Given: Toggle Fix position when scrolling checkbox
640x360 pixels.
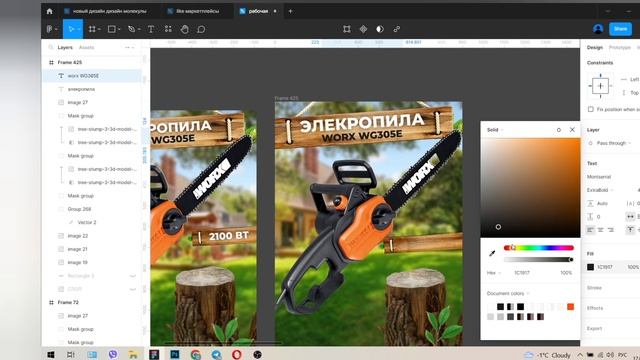Looking at the screenshot, I should point(591,109).
